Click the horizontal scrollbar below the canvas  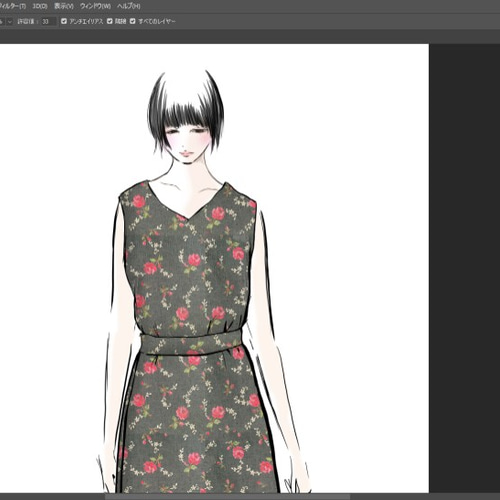228,497
